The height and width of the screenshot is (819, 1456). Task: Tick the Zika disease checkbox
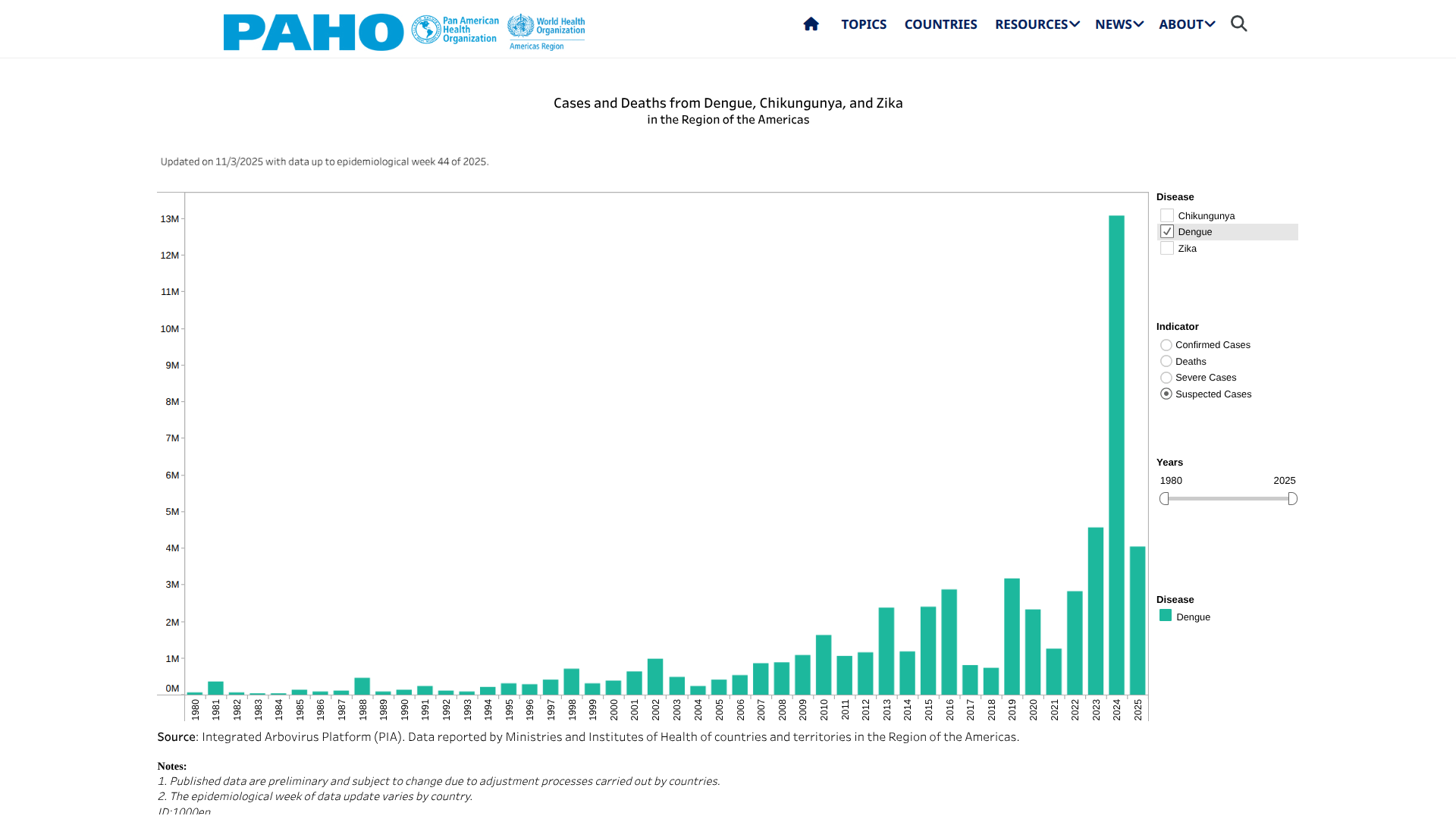1167,249
